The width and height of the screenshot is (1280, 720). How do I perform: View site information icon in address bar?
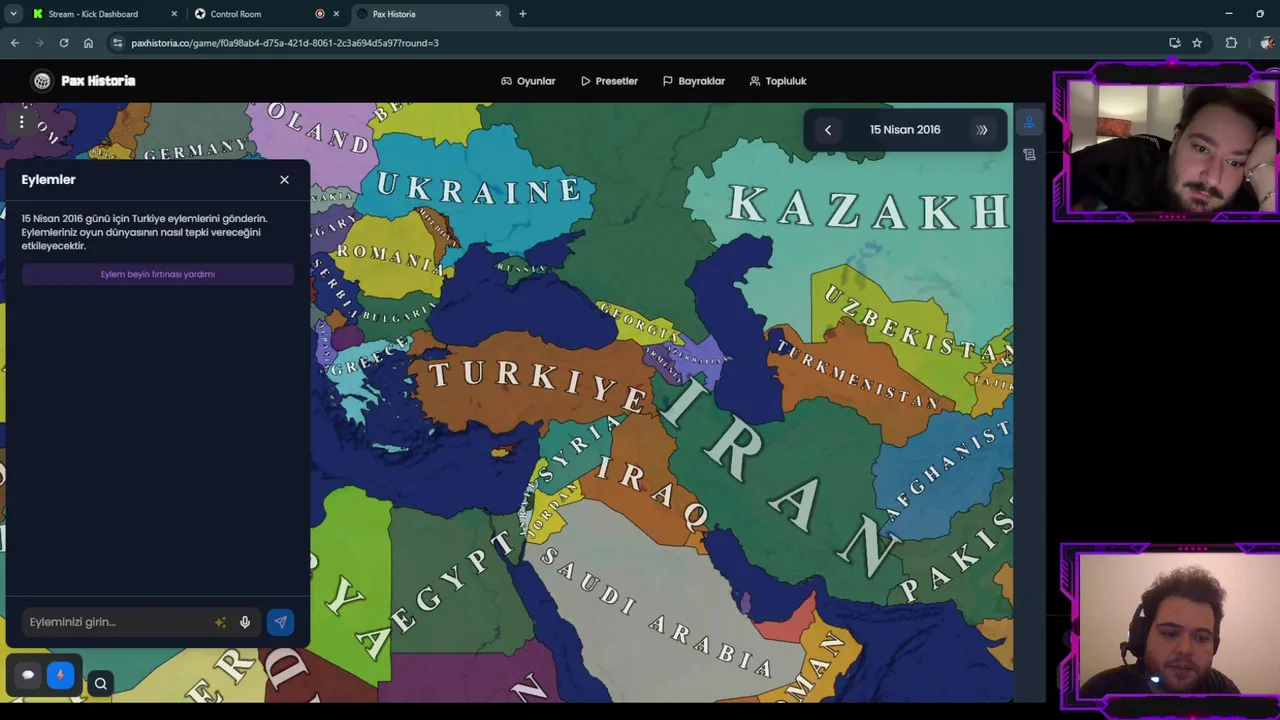point(118,43)
